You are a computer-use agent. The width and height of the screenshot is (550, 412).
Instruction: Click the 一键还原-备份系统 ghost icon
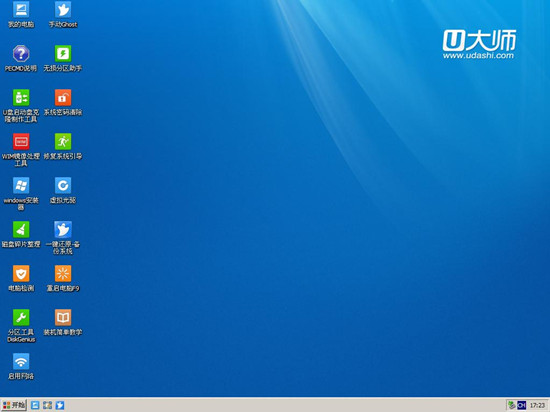tap(63, 229)
